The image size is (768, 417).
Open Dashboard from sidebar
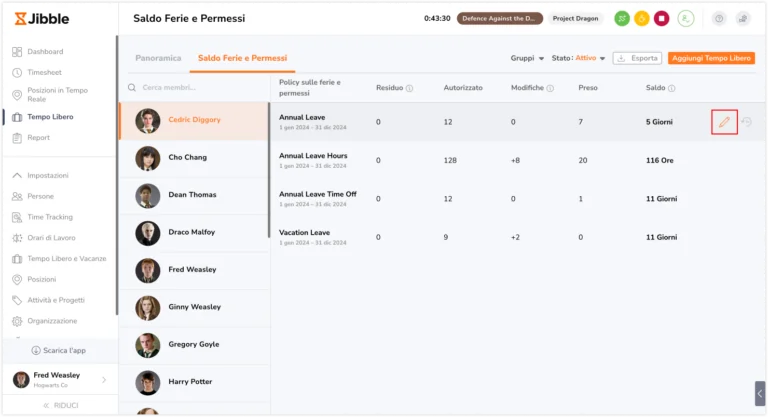(x=45, y=51)
